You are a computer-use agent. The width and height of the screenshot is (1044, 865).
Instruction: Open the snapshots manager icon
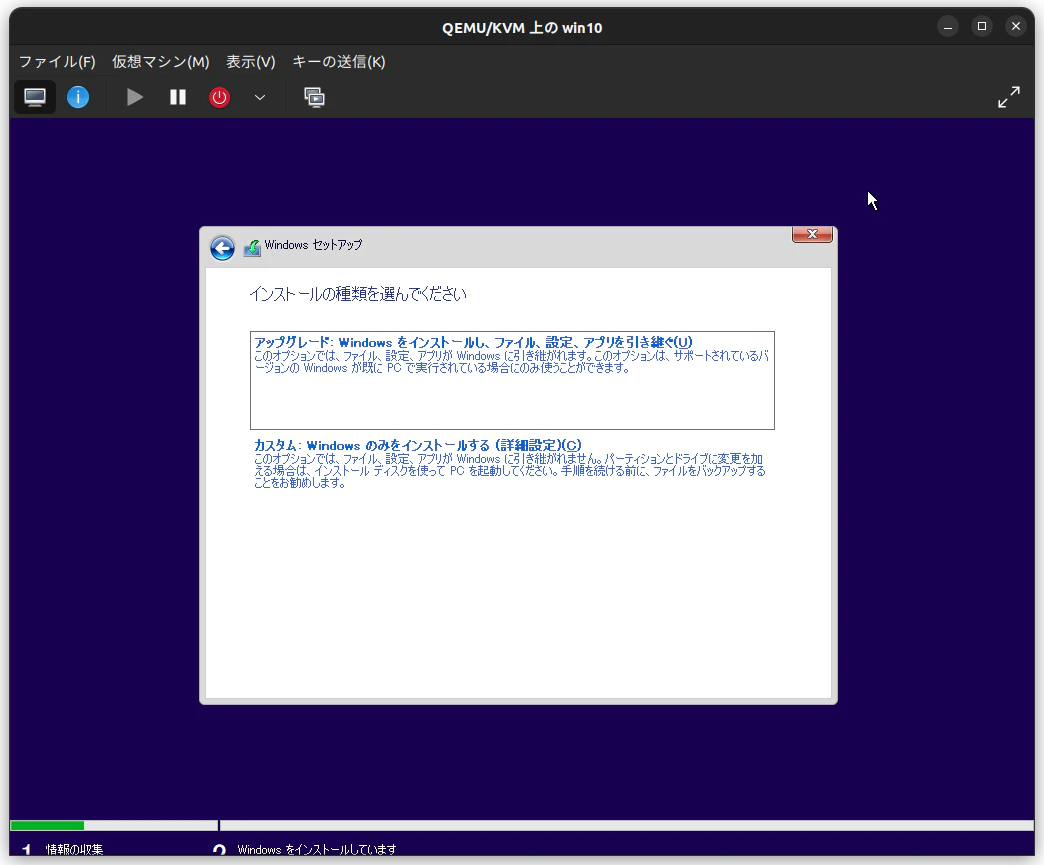[x=314, y=97]
